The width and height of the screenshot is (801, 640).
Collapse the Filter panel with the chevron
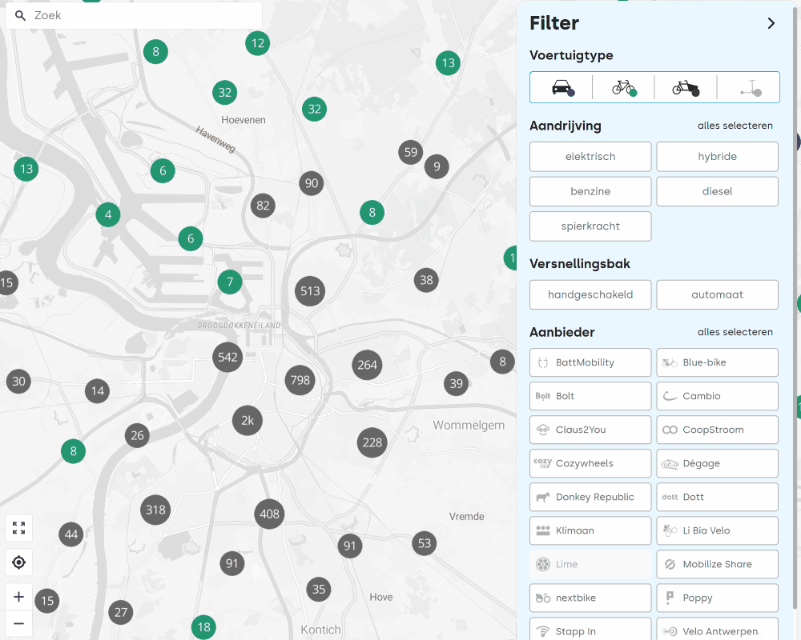point(771,23)
